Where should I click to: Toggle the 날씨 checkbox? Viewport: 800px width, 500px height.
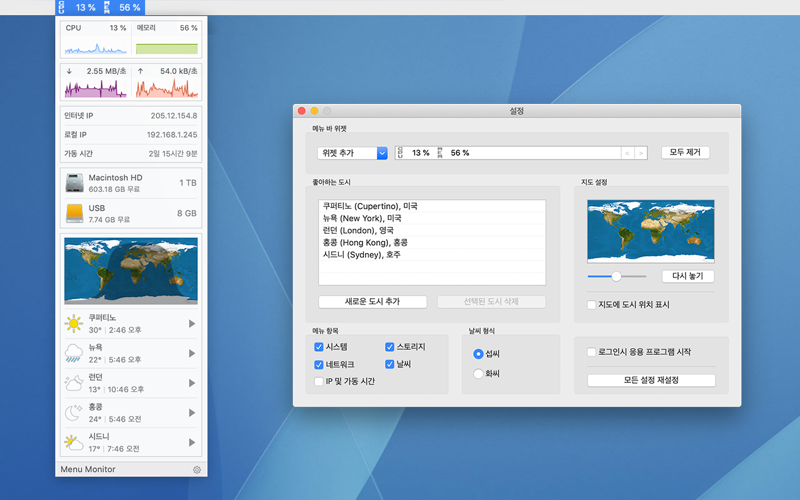coord(390,364)
